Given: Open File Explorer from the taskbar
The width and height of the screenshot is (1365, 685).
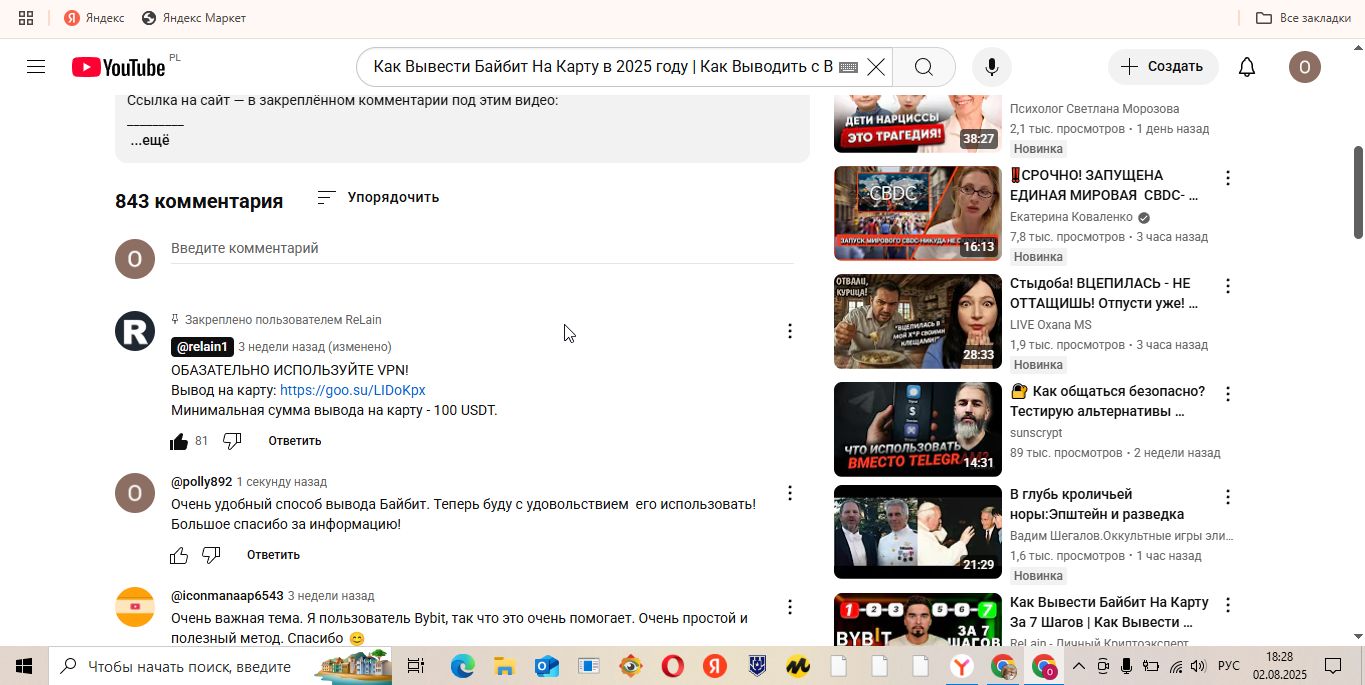Looking at the screenshot, I should (504, 666).
